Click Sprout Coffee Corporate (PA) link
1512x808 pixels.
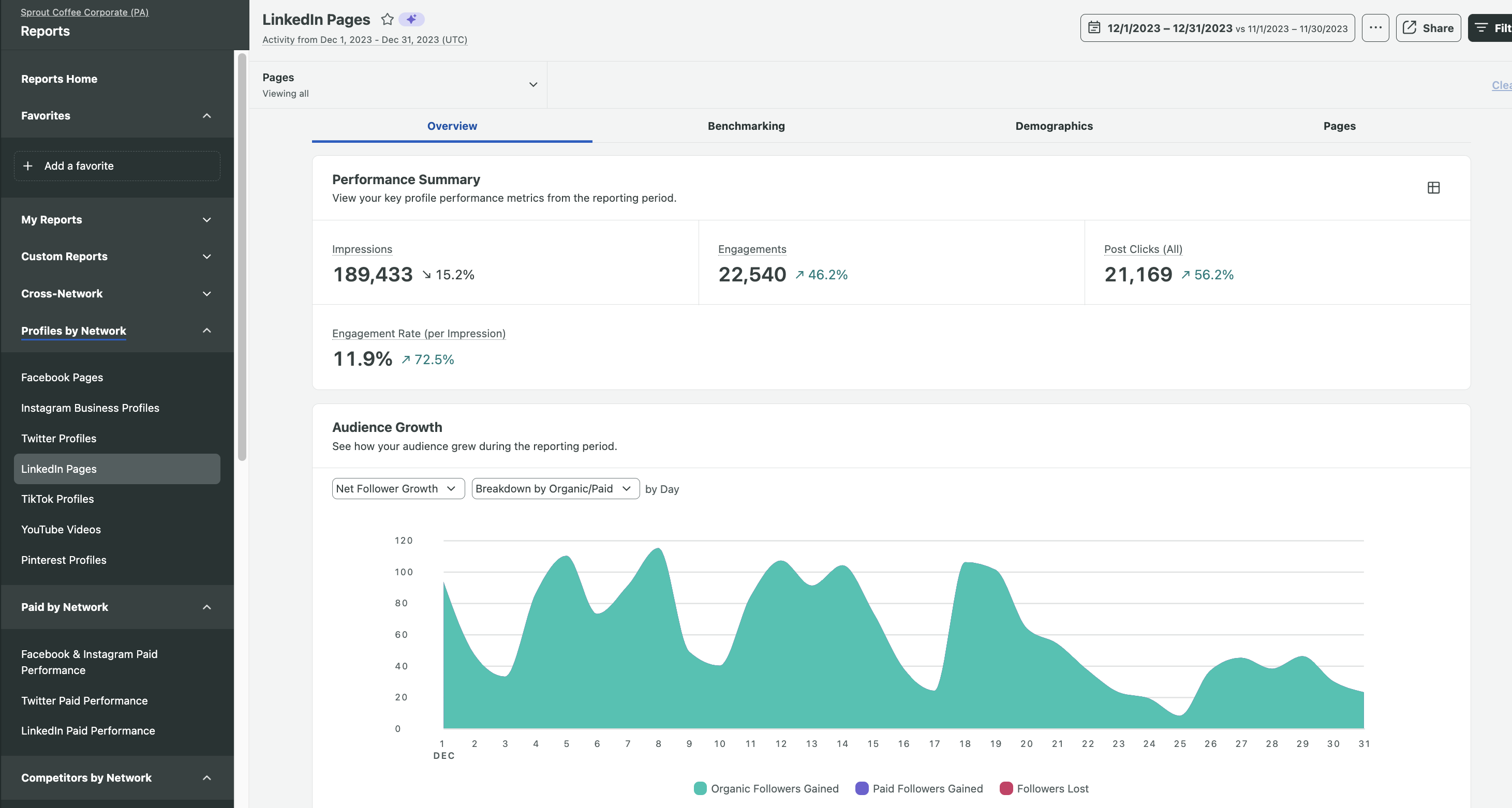84,12
